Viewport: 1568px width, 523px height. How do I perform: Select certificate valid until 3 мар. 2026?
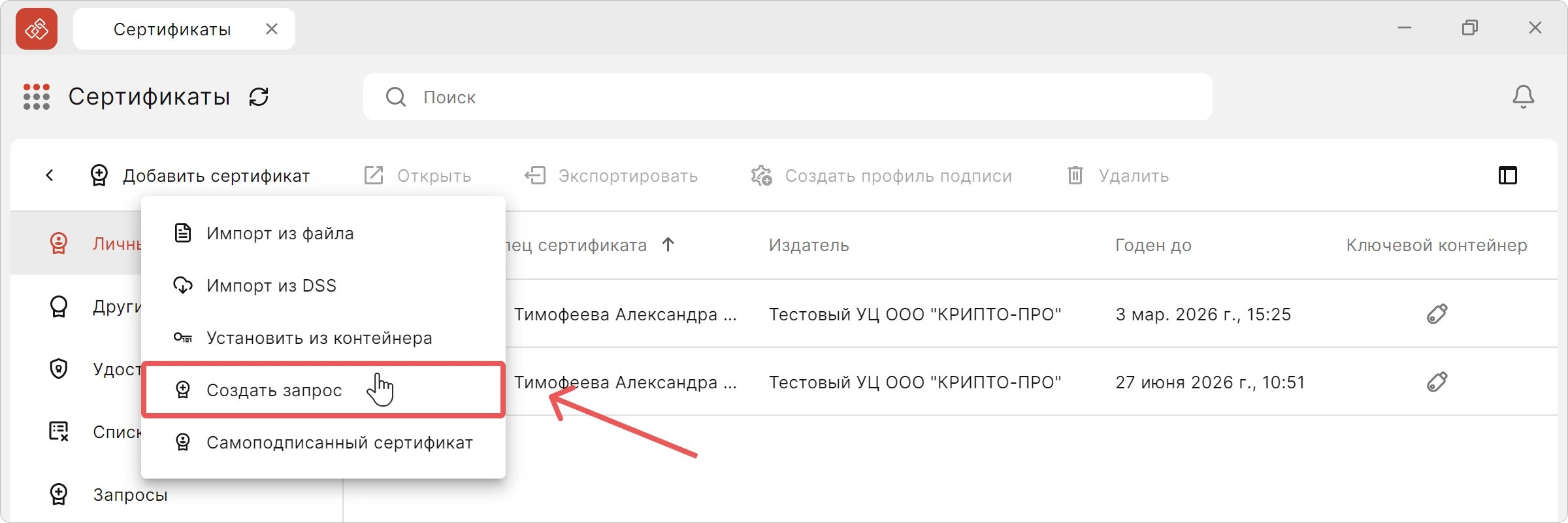click(x=1032, y=314)
